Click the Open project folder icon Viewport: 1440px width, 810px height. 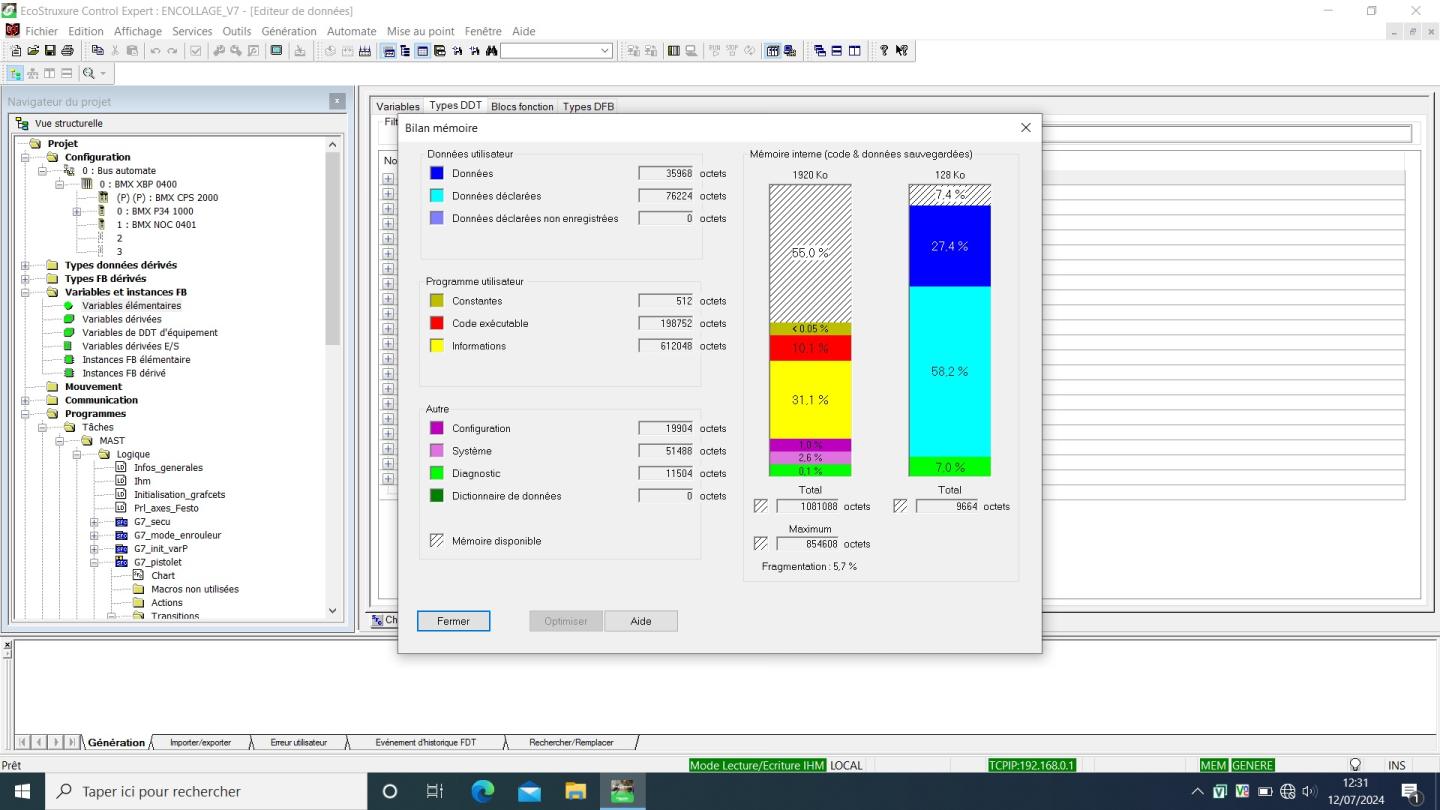[x=33, y=51]
